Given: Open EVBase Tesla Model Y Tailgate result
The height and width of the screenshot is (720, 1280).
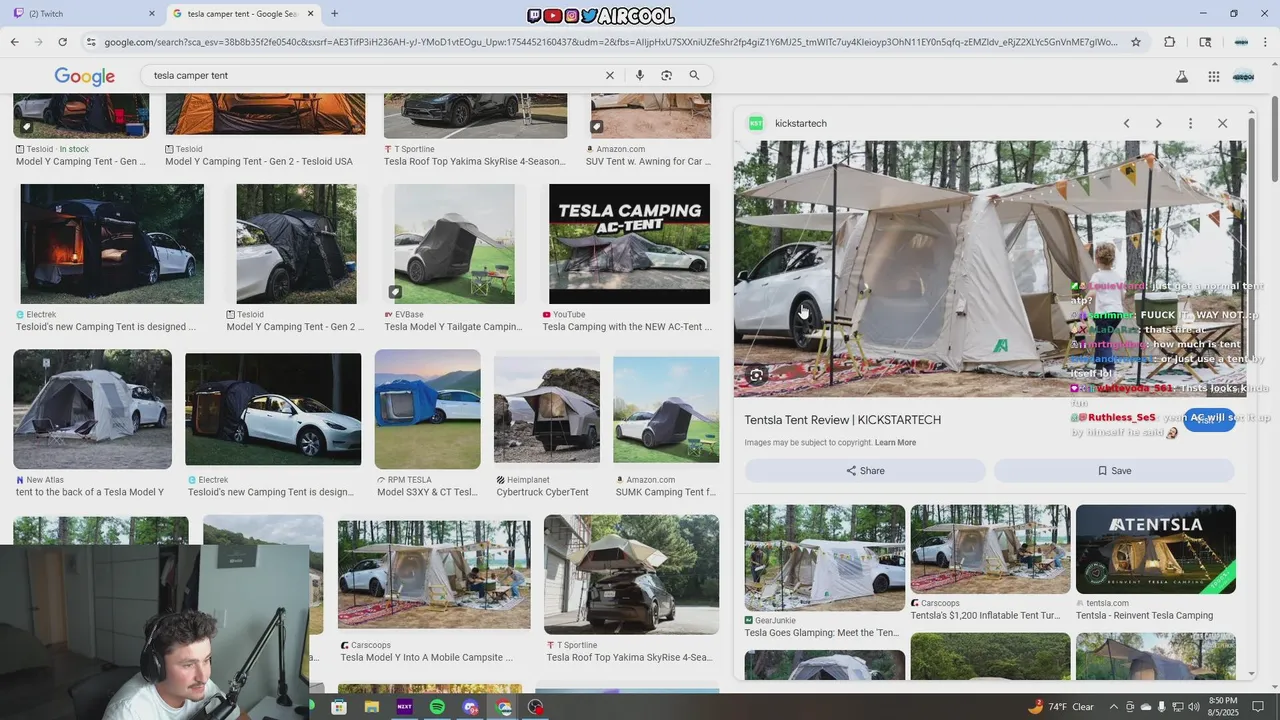Looking at the screenshot, I should (454, 243).
